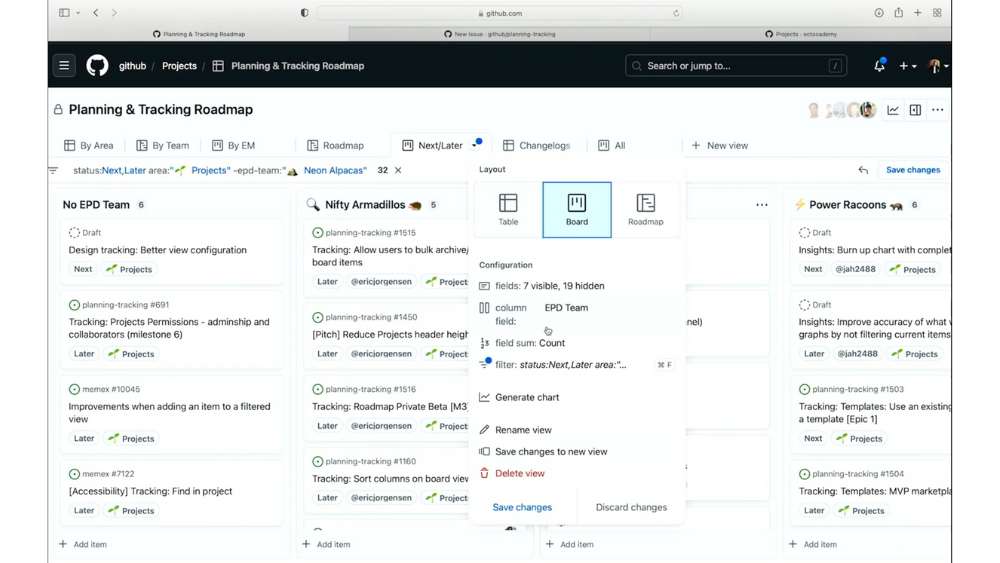
Task: Switch to the By EM tab
Action: pos(233,145)
